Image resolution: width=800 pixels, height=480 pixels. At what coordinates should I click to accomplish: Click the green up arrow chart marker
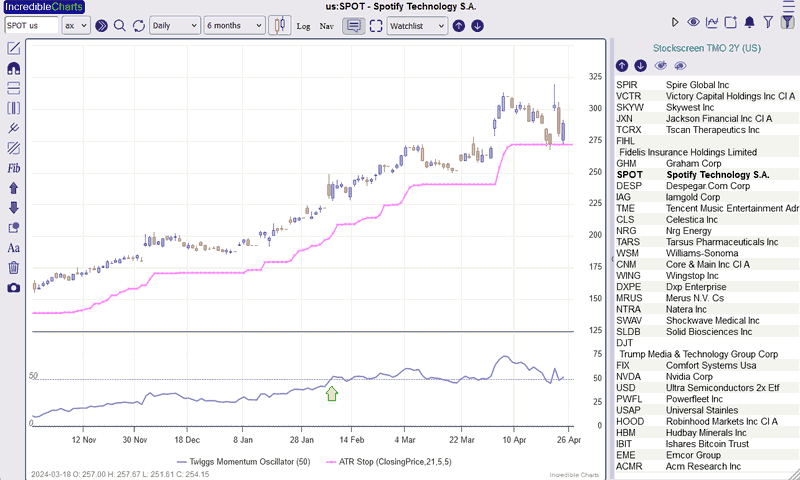click(x=332, y=393)
